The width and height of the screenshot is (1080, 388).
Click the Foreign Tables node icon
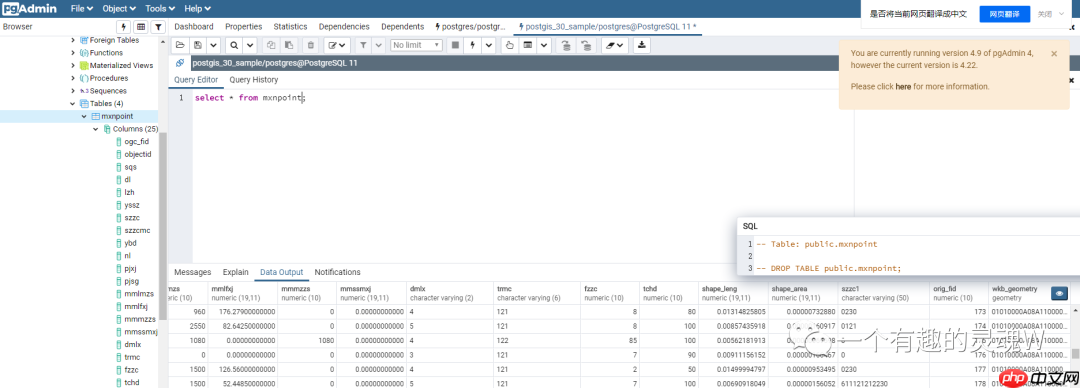(x=84, y=40)
